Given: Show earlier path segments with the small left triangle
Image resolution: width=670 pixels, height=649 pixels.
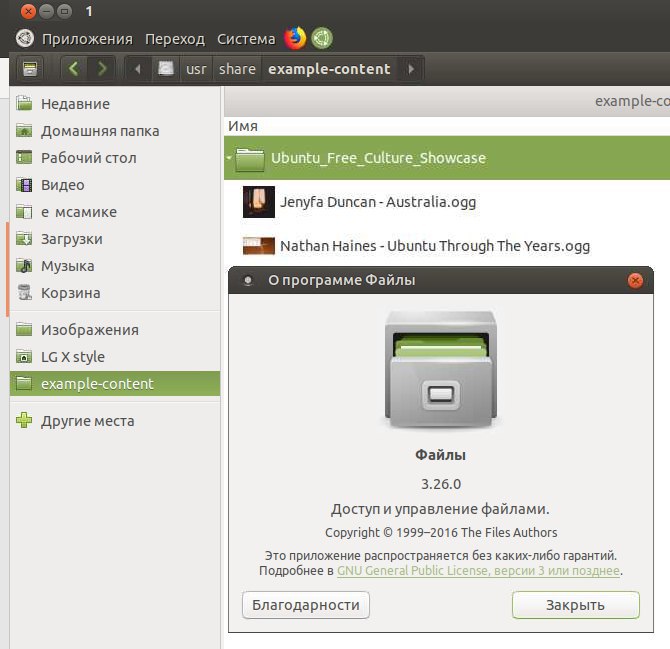Looking at the screenshot, I should (138, 69).
